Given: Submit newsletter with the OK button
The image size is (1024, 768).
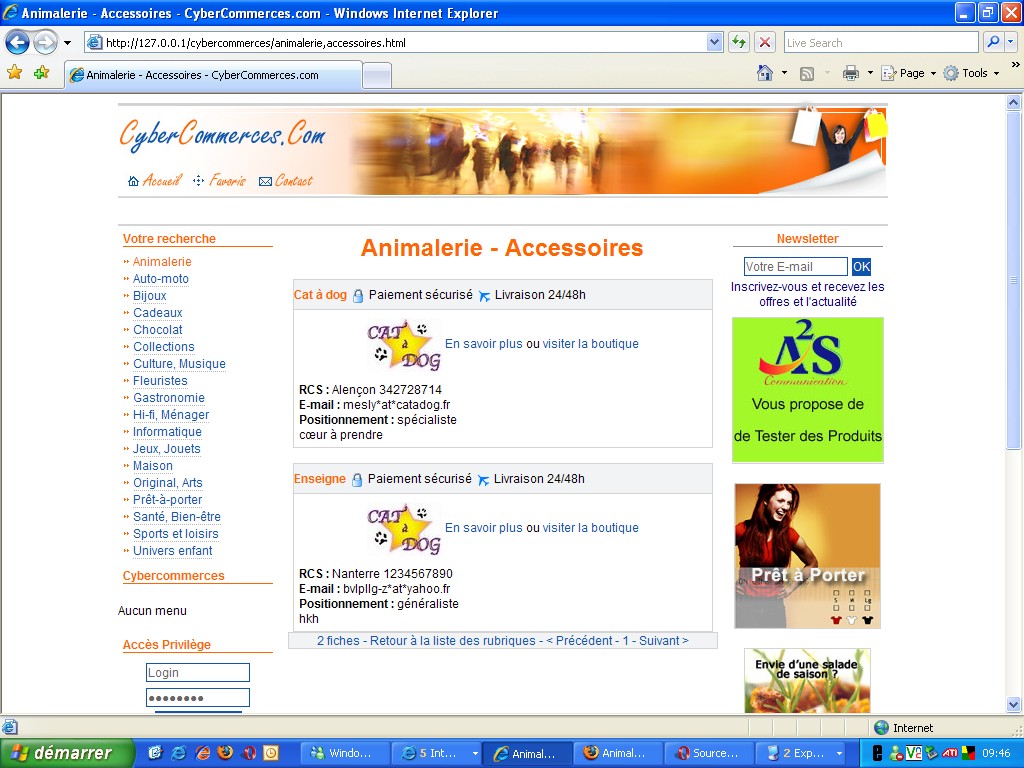Looking at the screenshot, I should [x=861, y=266].
